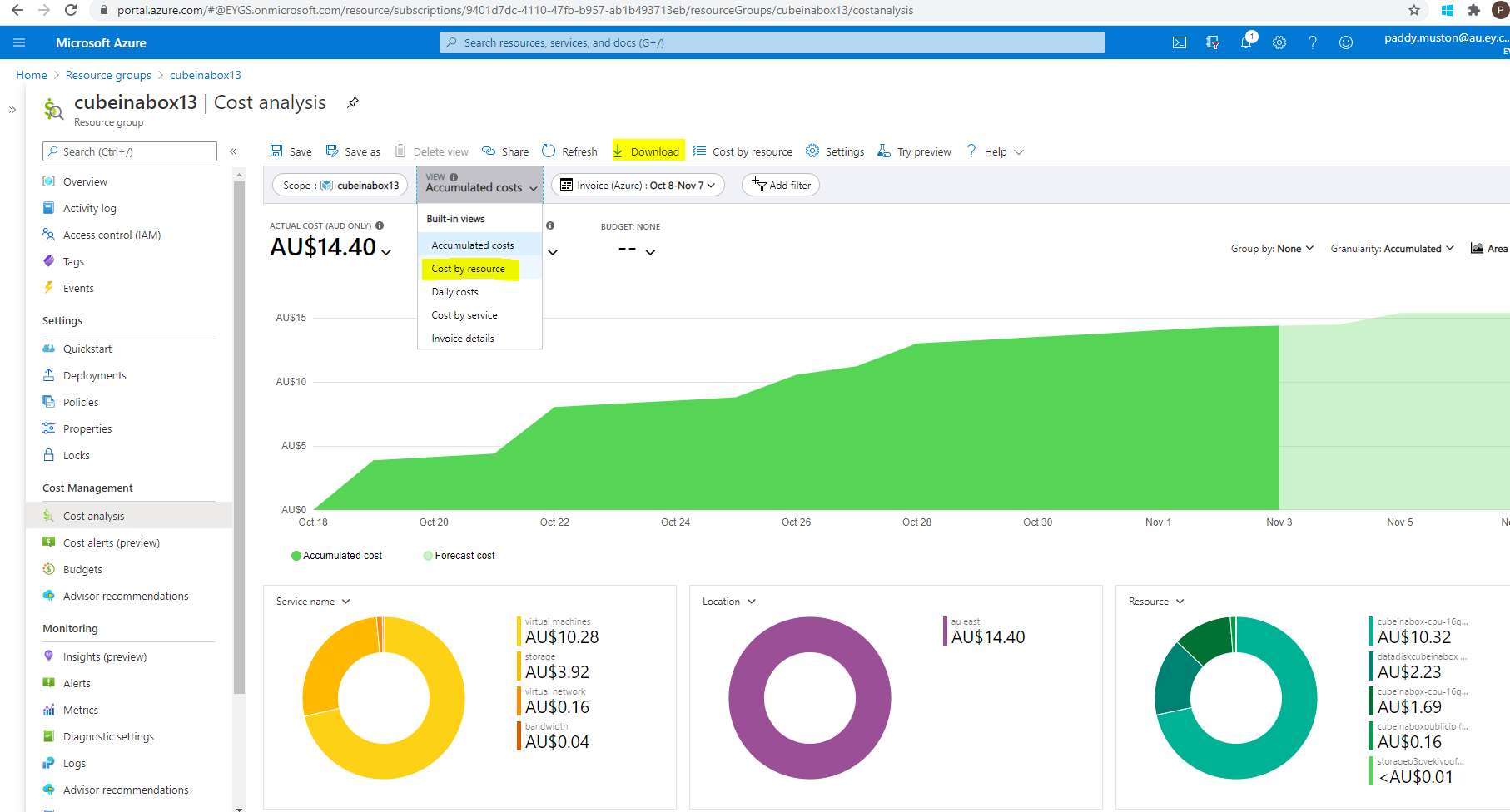Open the Group by None dropdown

1272,249
